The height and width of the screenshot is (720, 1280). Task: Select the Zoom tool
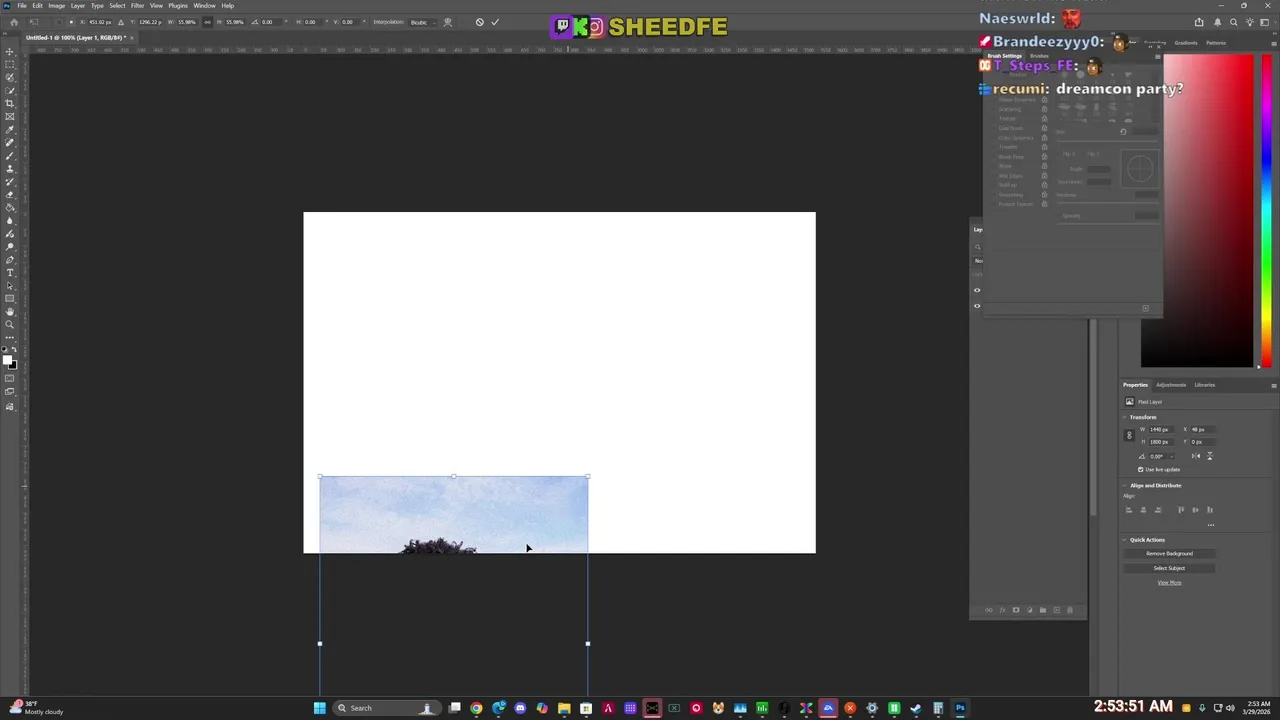click(x=10, y=324)
